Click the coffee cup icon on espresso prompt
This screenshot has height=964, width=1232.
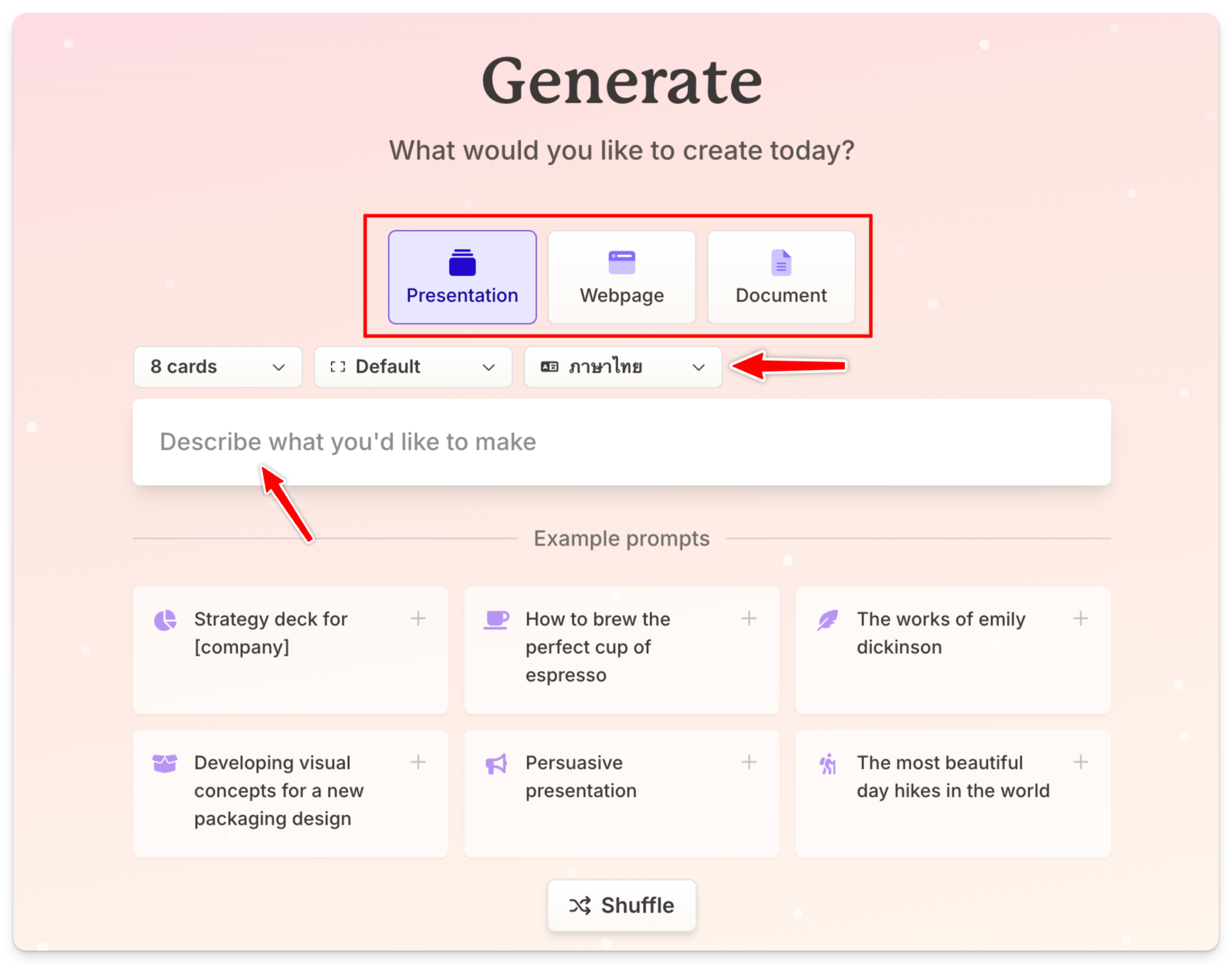coord(496,619)
